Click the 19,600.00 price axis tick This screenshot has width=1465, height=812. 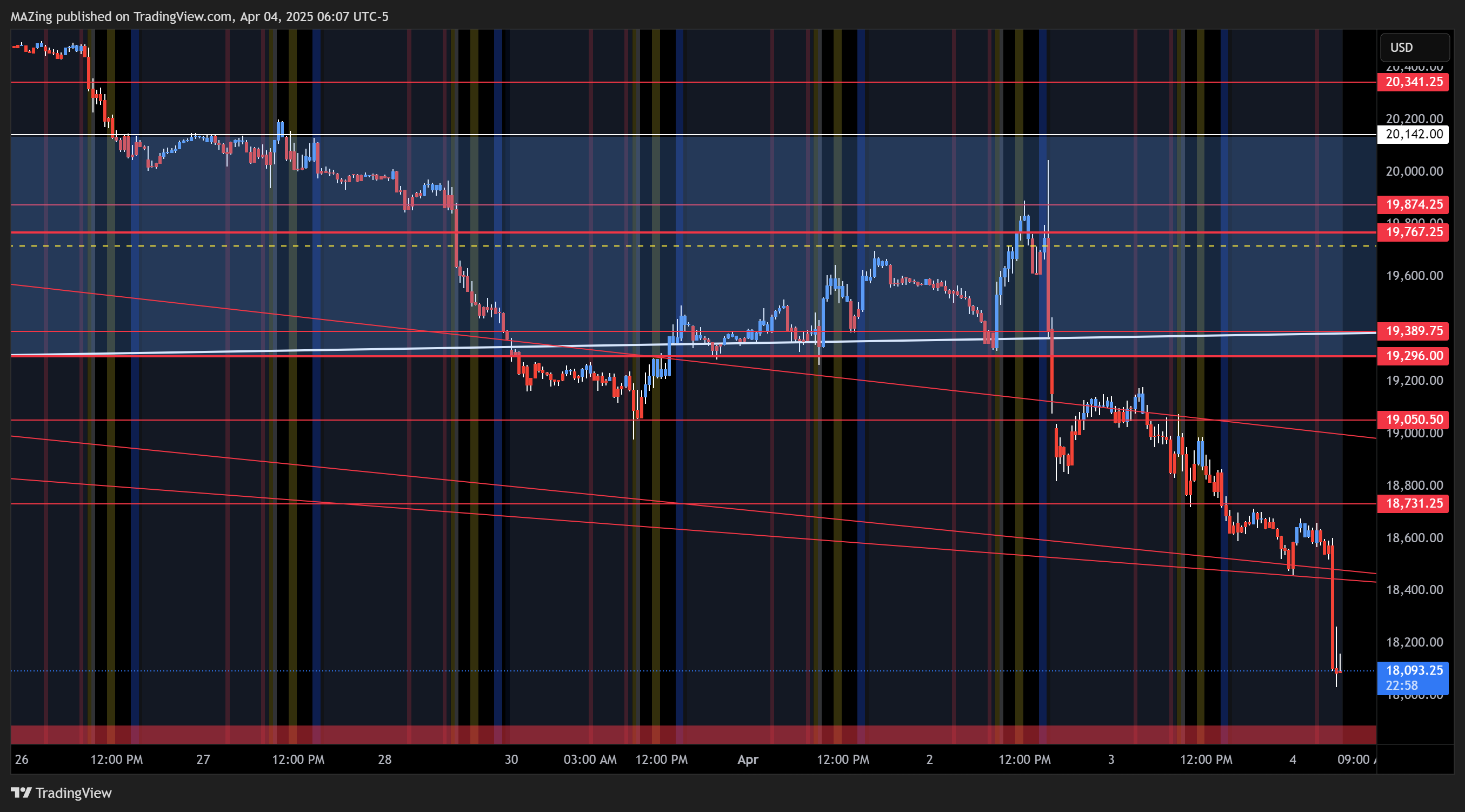1414,276
